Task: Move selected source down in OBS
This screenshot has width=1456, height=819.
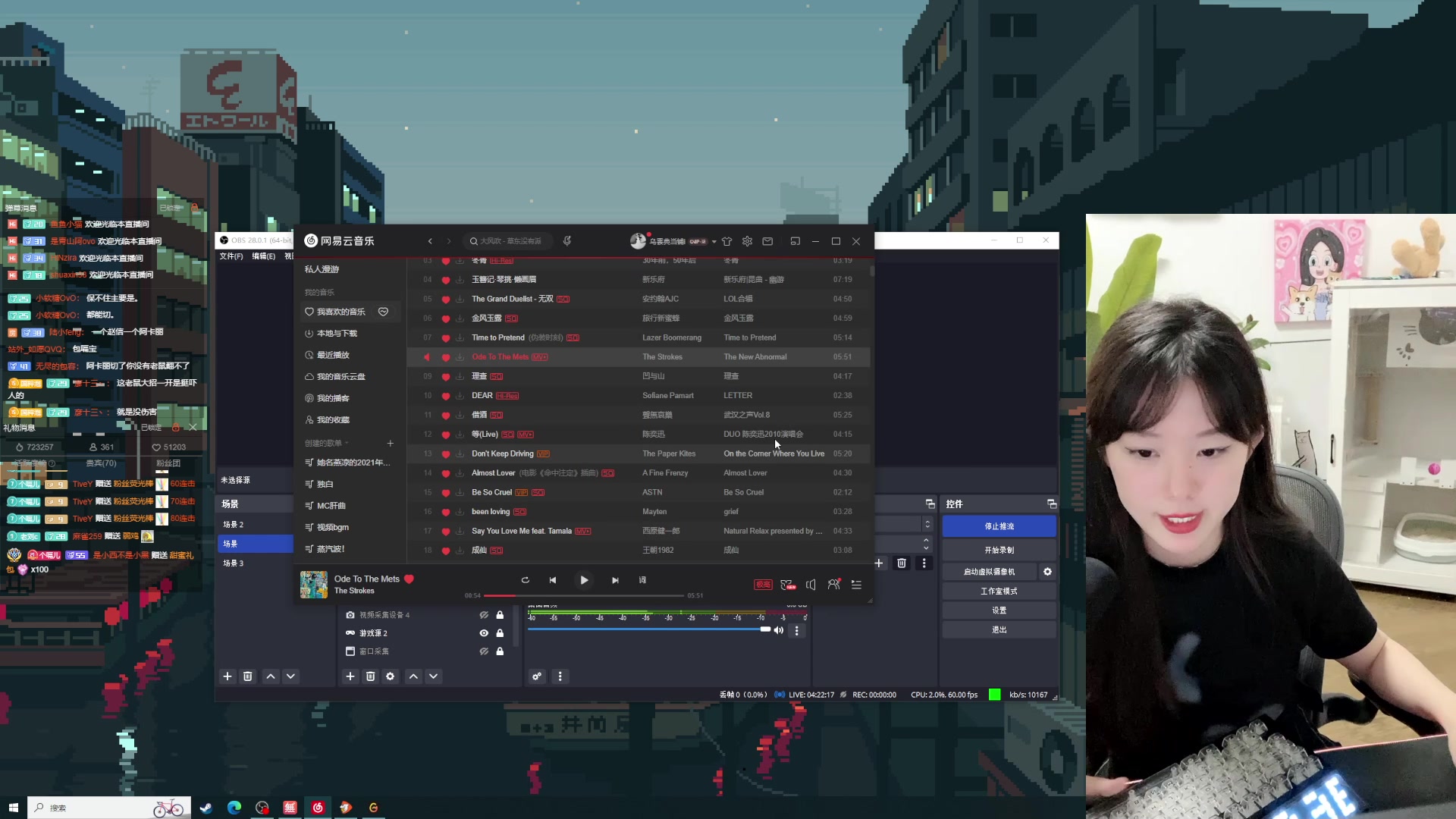Action: click(433, 676)
